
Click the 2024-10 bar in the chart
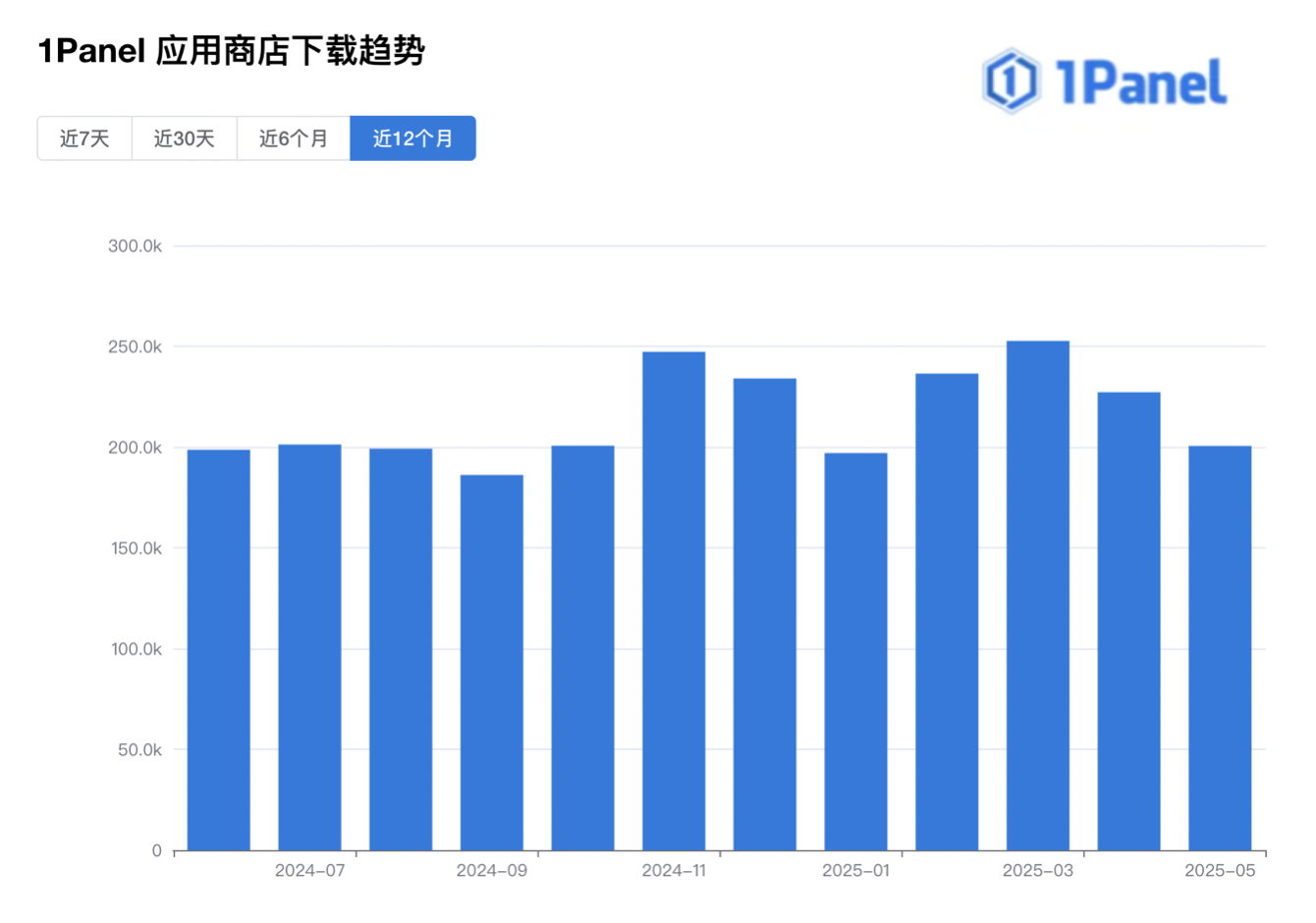point(582,648)
